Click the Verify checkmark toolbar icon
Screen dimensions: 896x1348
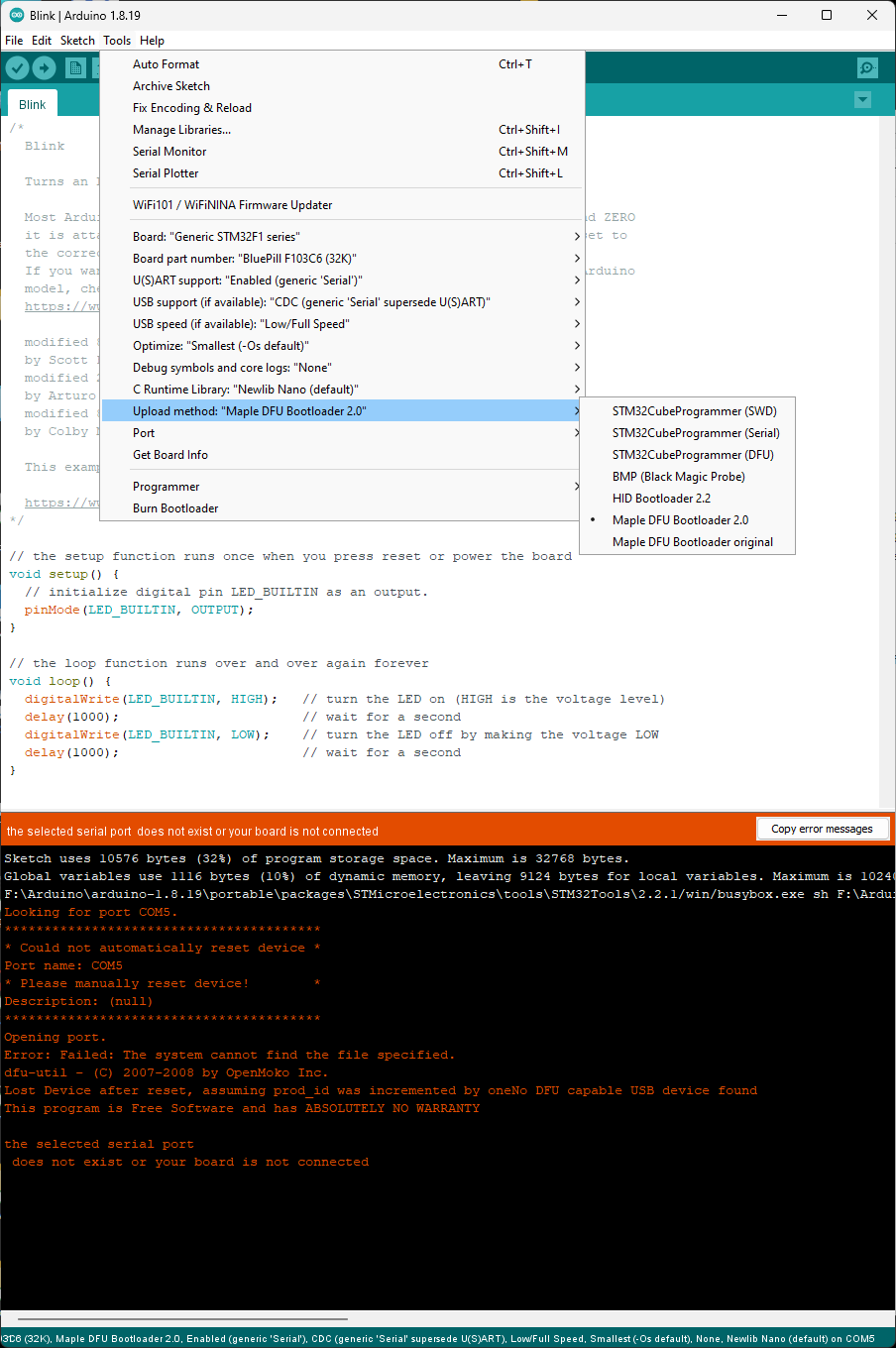click(x=18, y=67)
